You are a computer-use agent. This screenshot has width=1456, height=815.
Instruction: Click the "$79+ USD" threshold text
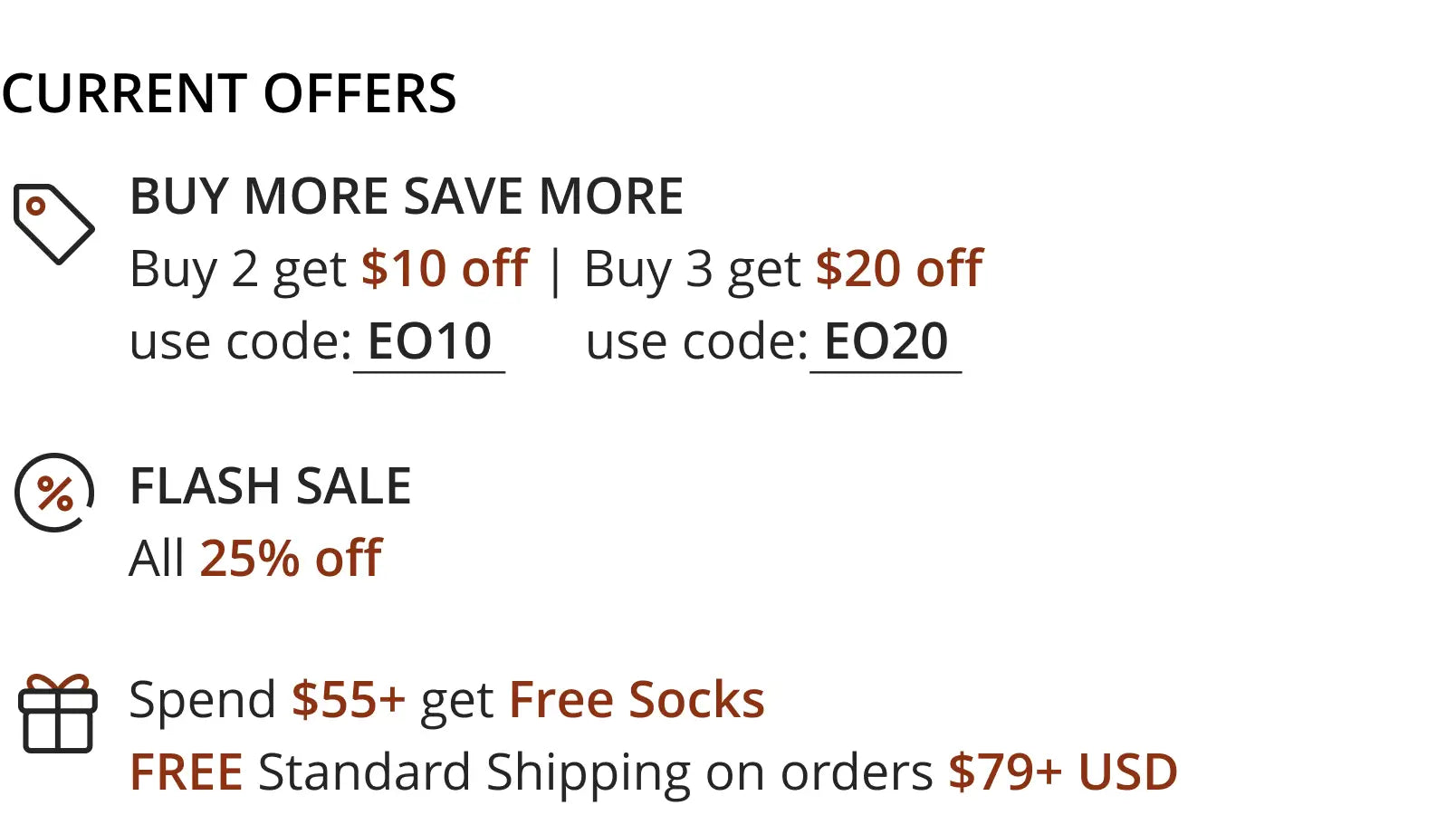pyautogui.click(x=1062, y=772)
